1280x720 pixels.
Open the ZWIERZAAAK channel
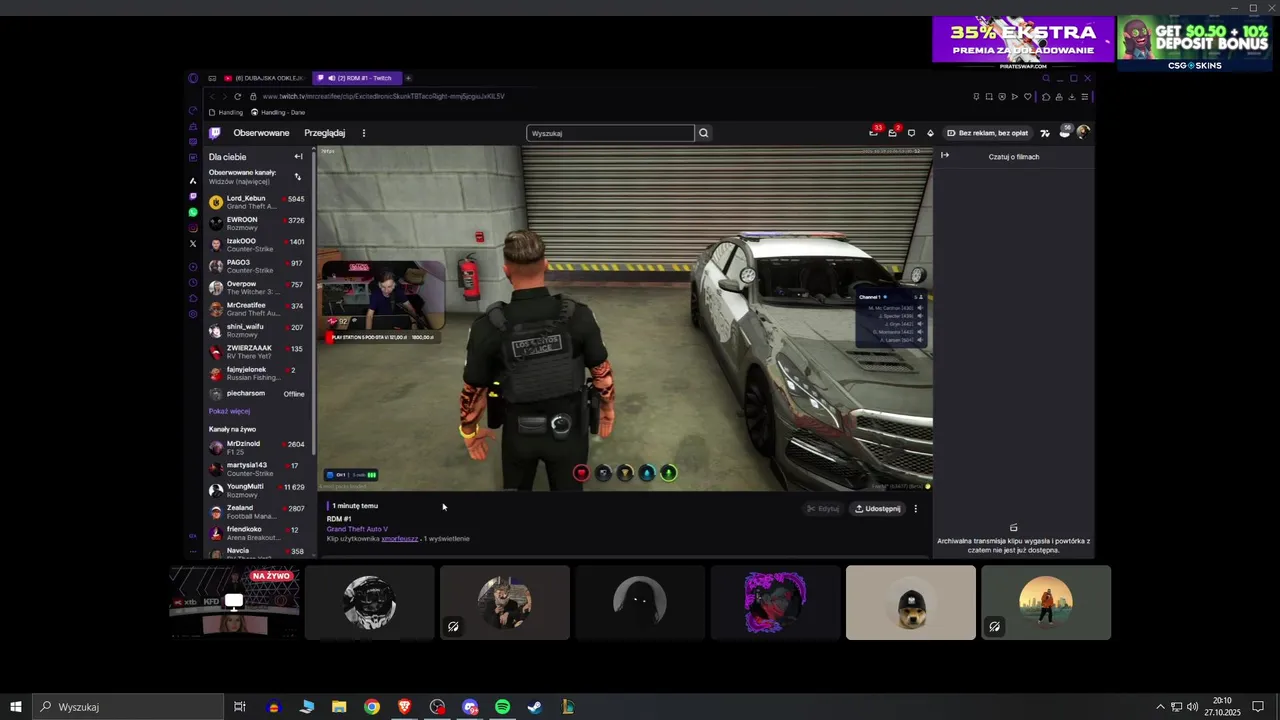[258, 352]
